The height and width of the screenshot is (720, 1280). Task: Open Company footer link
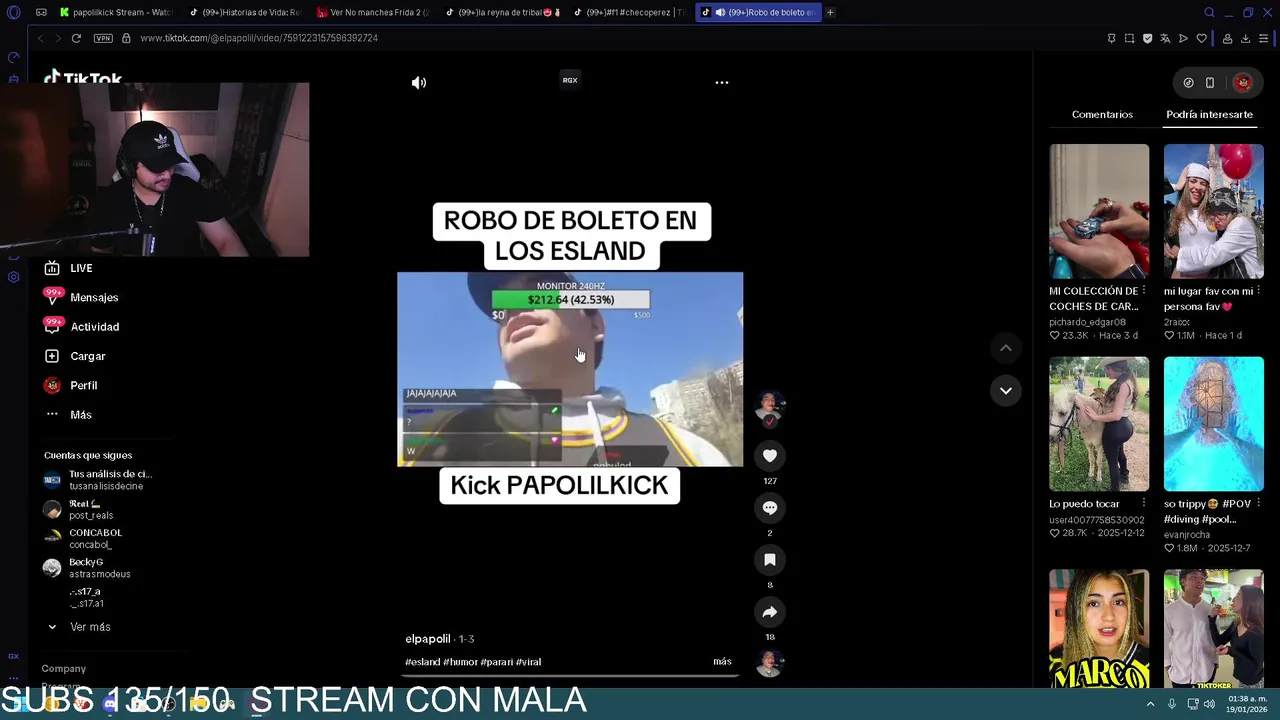(63, 669)
